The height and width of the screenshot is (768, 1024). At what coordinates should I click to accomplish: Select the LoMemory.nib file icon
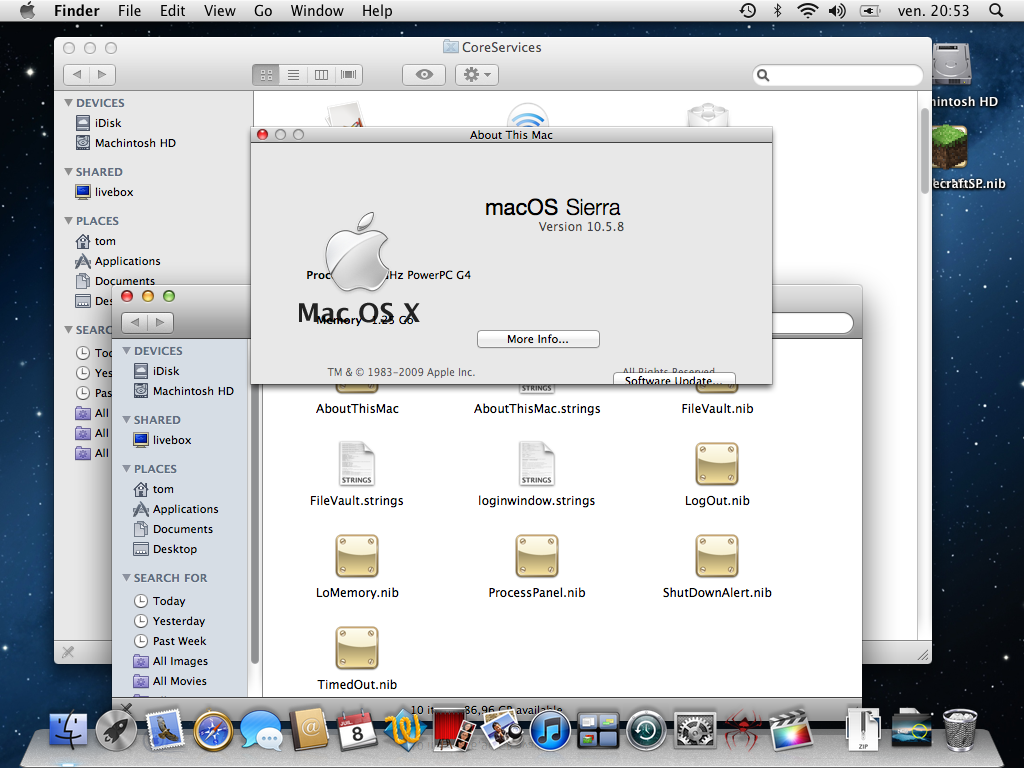(x=357, y=556)
